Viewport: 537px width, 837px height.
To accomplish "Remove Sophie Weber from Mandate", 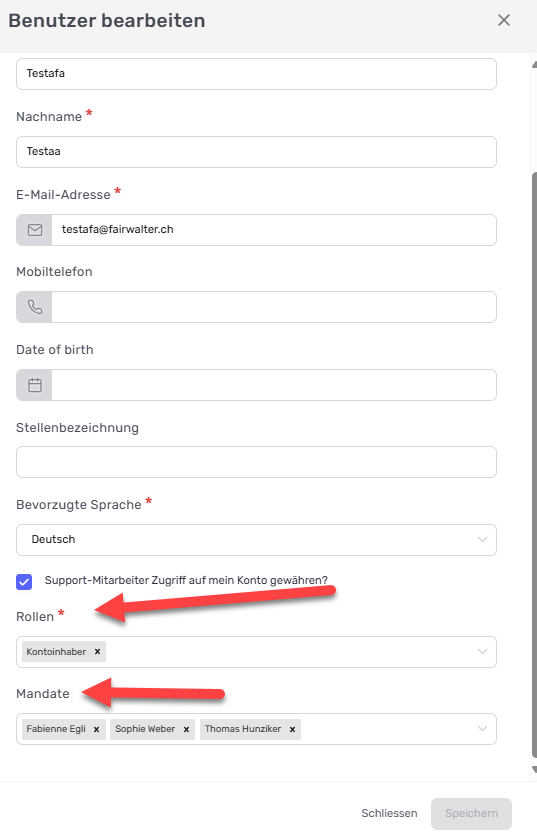I will click(186, 729).
